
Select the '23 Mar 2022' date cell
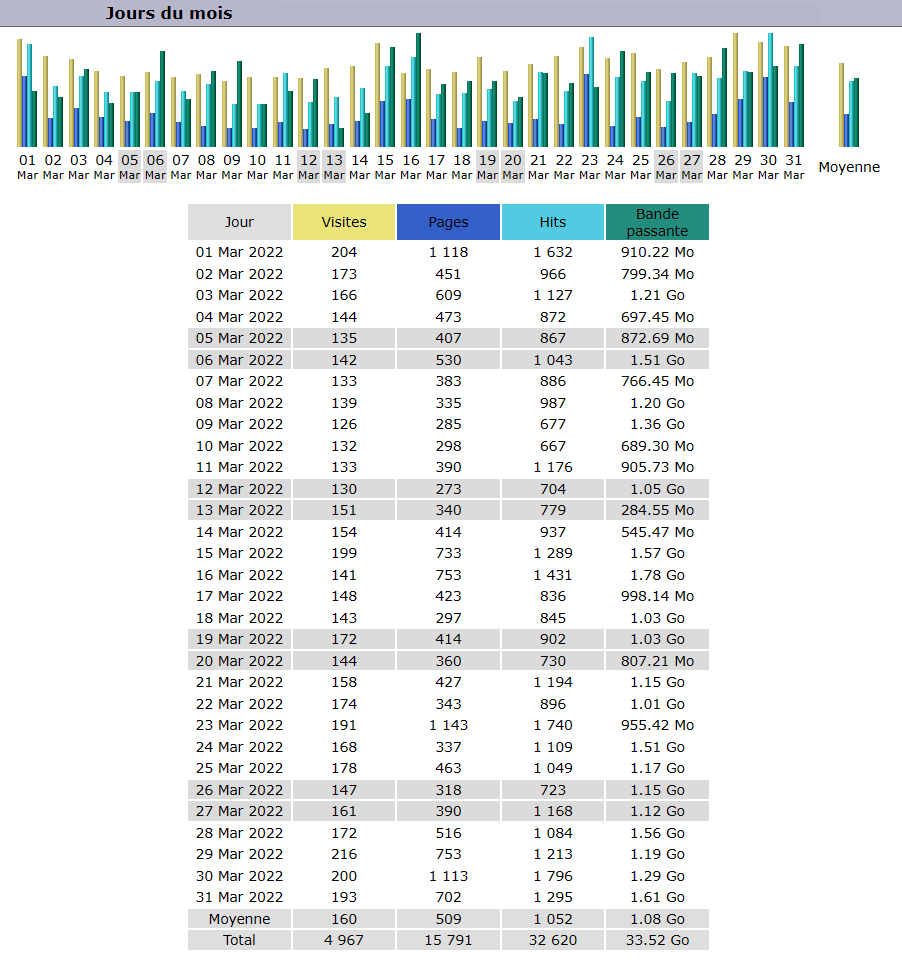coord(239,725)
